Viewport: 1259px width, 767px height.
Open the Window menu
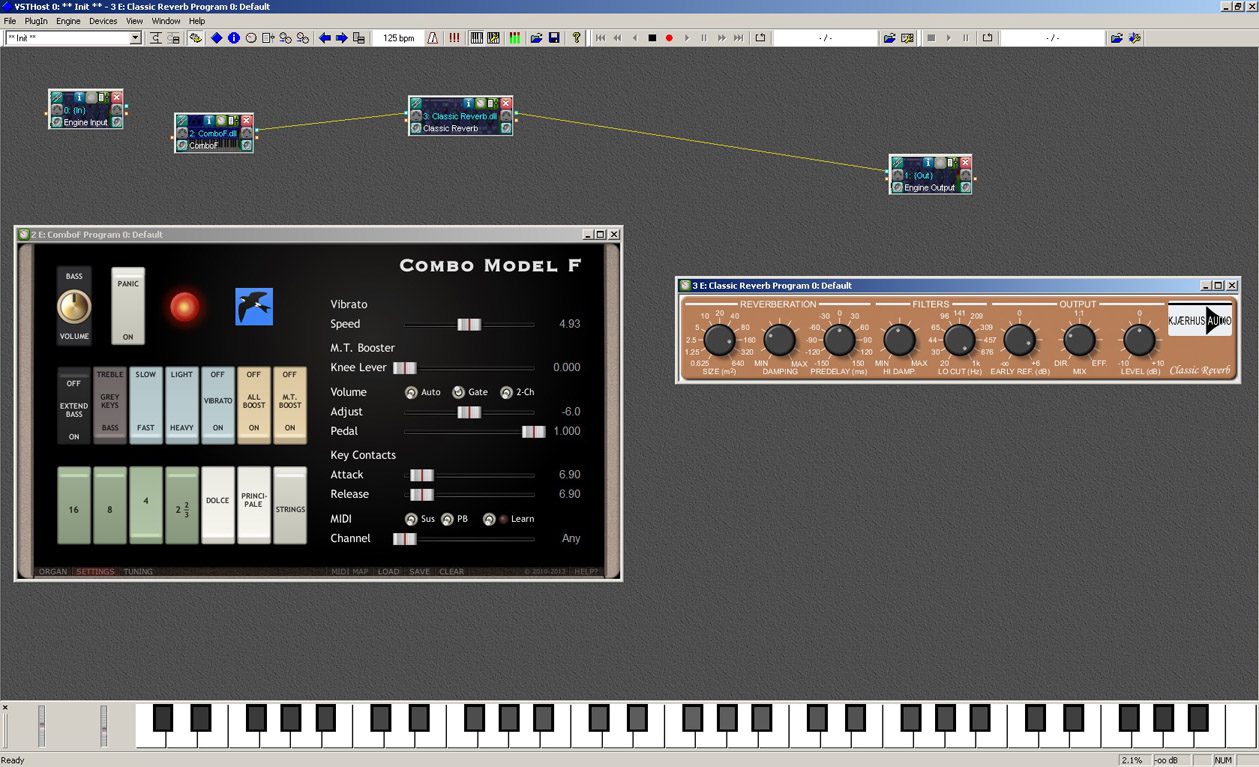(x=166, y=21)
